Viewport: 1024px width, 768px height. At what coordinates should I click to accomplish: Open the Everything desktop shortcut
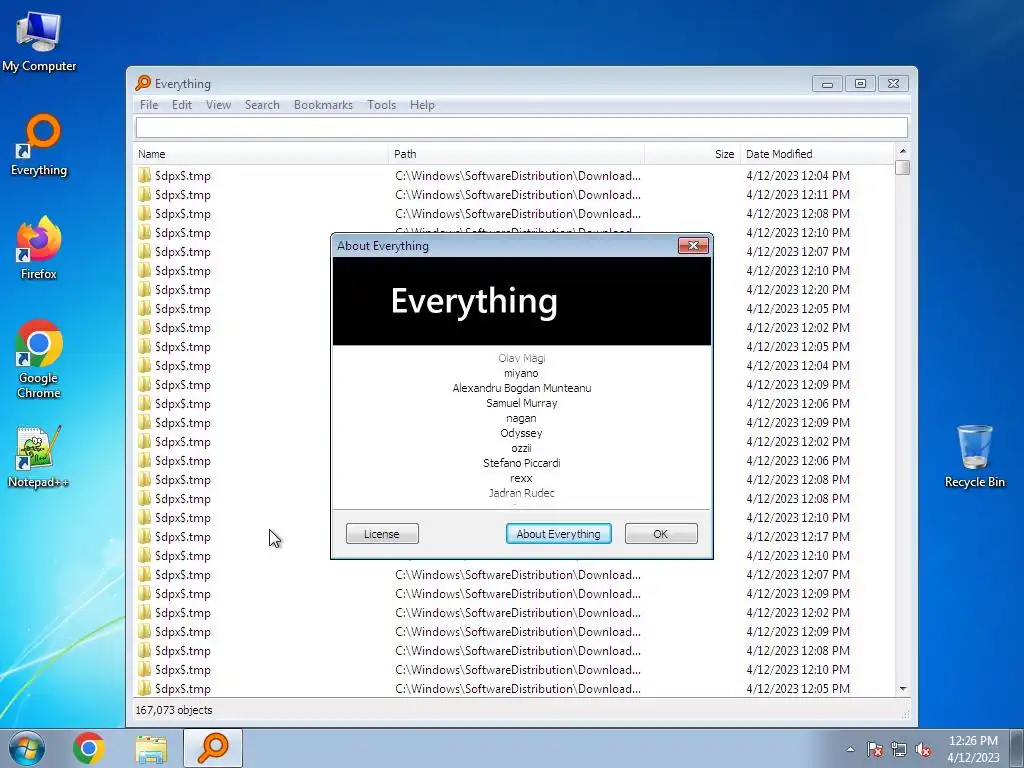tap(39, 145)
